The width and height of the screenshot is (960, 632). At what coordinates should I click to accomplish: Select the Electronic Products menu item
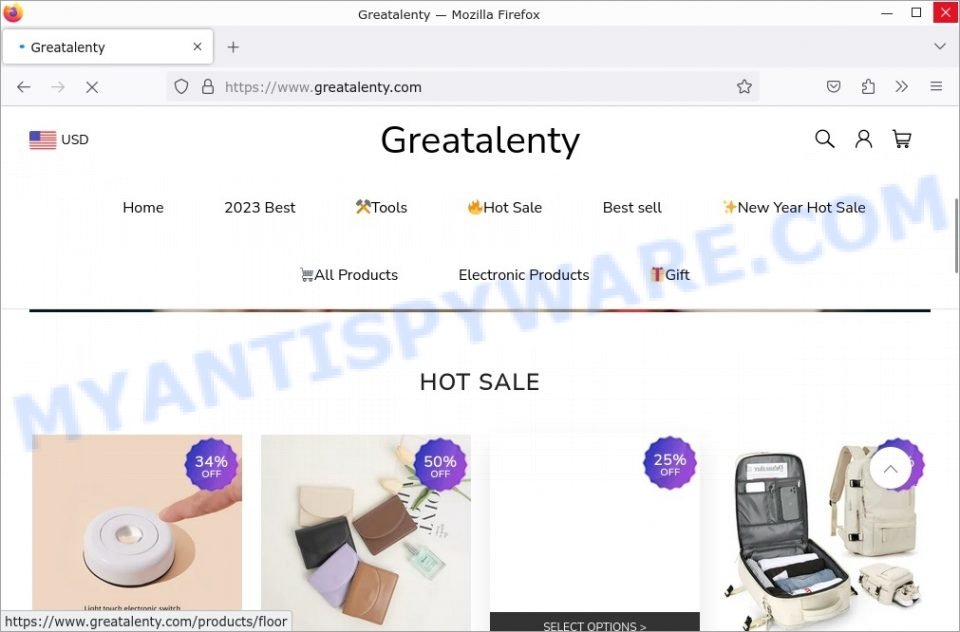click(x=523, y=275)
